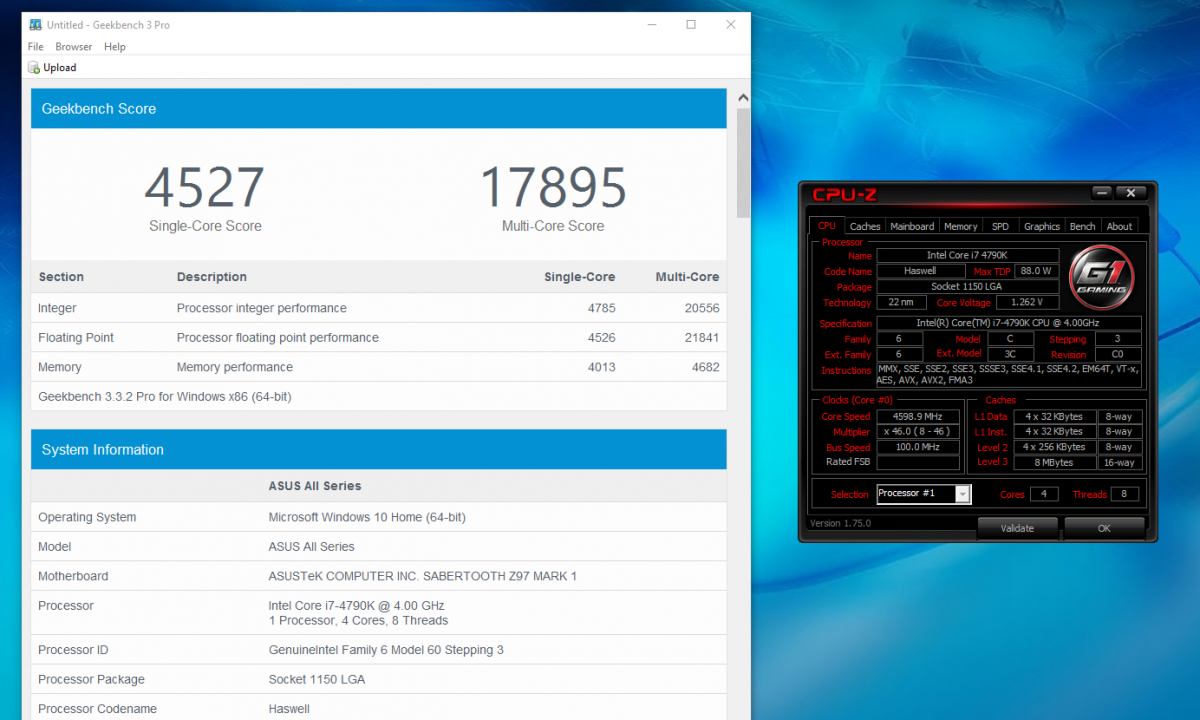The width and height of the screenshot is (1200, 720).
Task: Click the Threads count field in CPU-Z
Action: pos(1123,494)
